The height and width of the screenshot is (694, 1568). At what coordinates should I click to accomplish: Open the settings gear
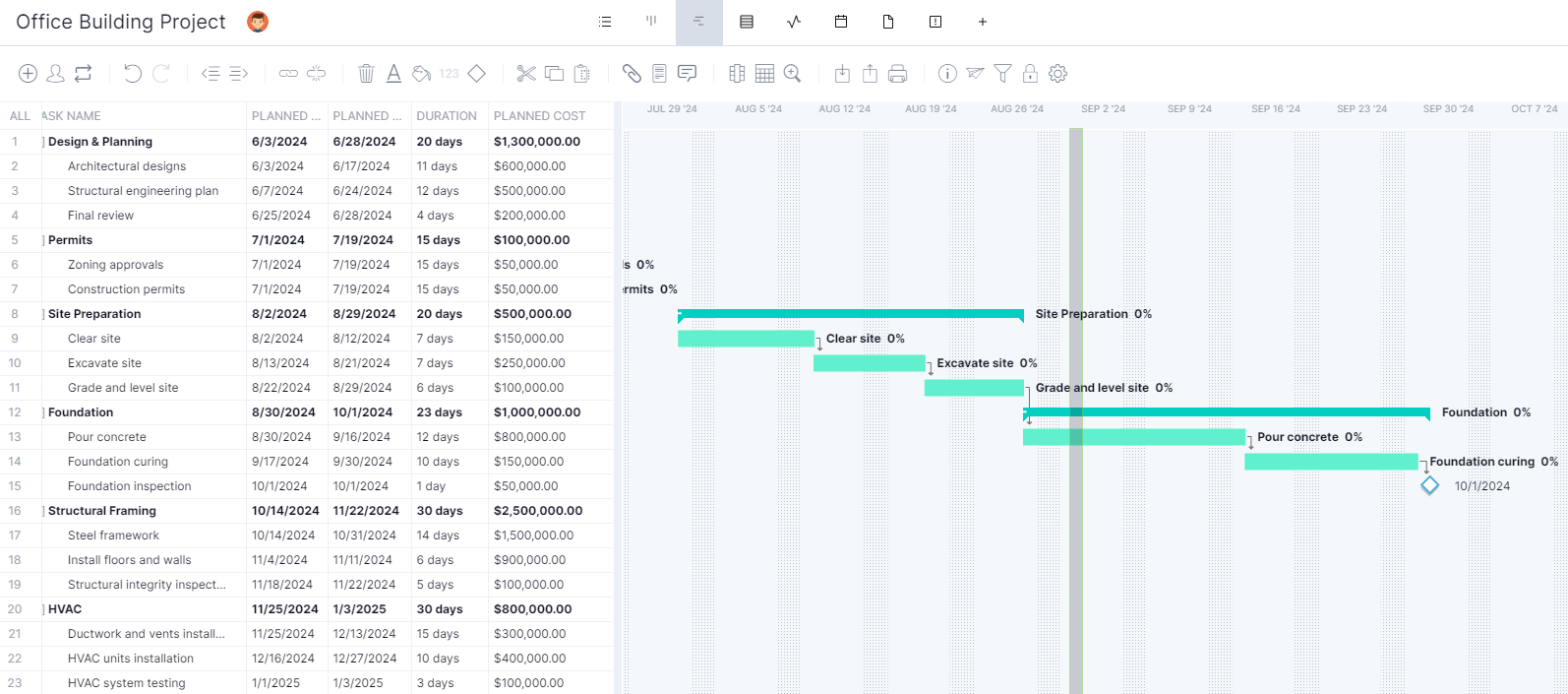(x=1058, y=73)
